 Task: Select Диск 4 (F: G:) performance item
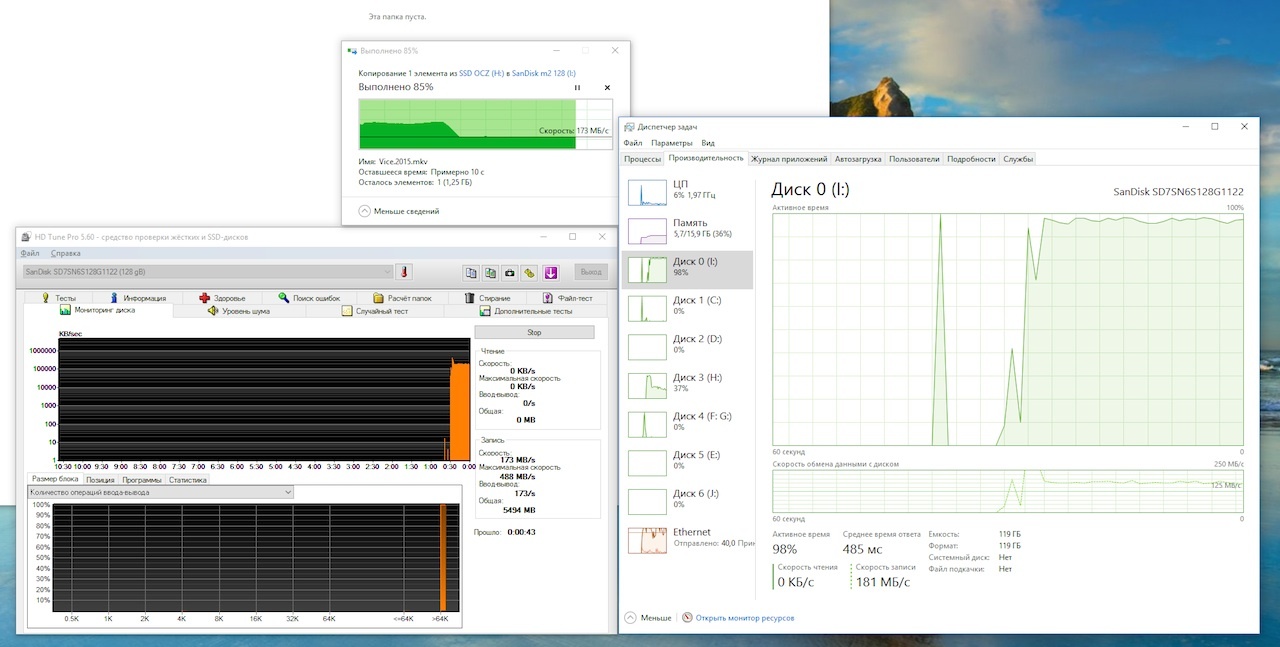point(688,422)
